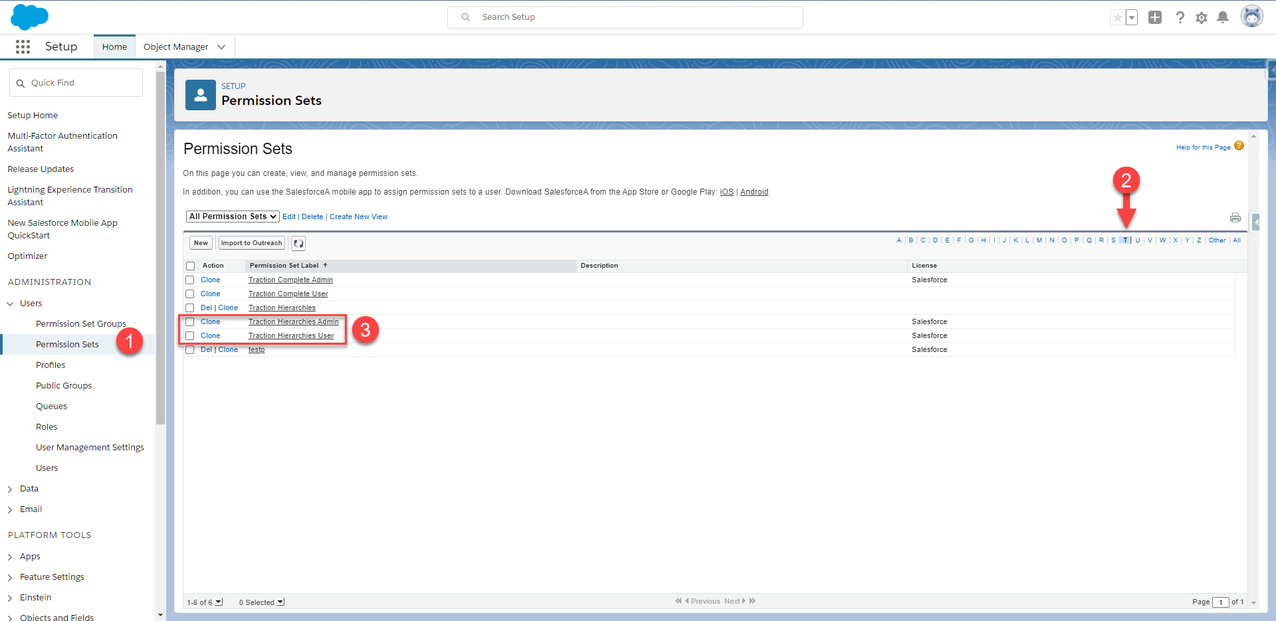
Task: Open Setup Home in the sidebar
Action: click(x=33, y=115)
